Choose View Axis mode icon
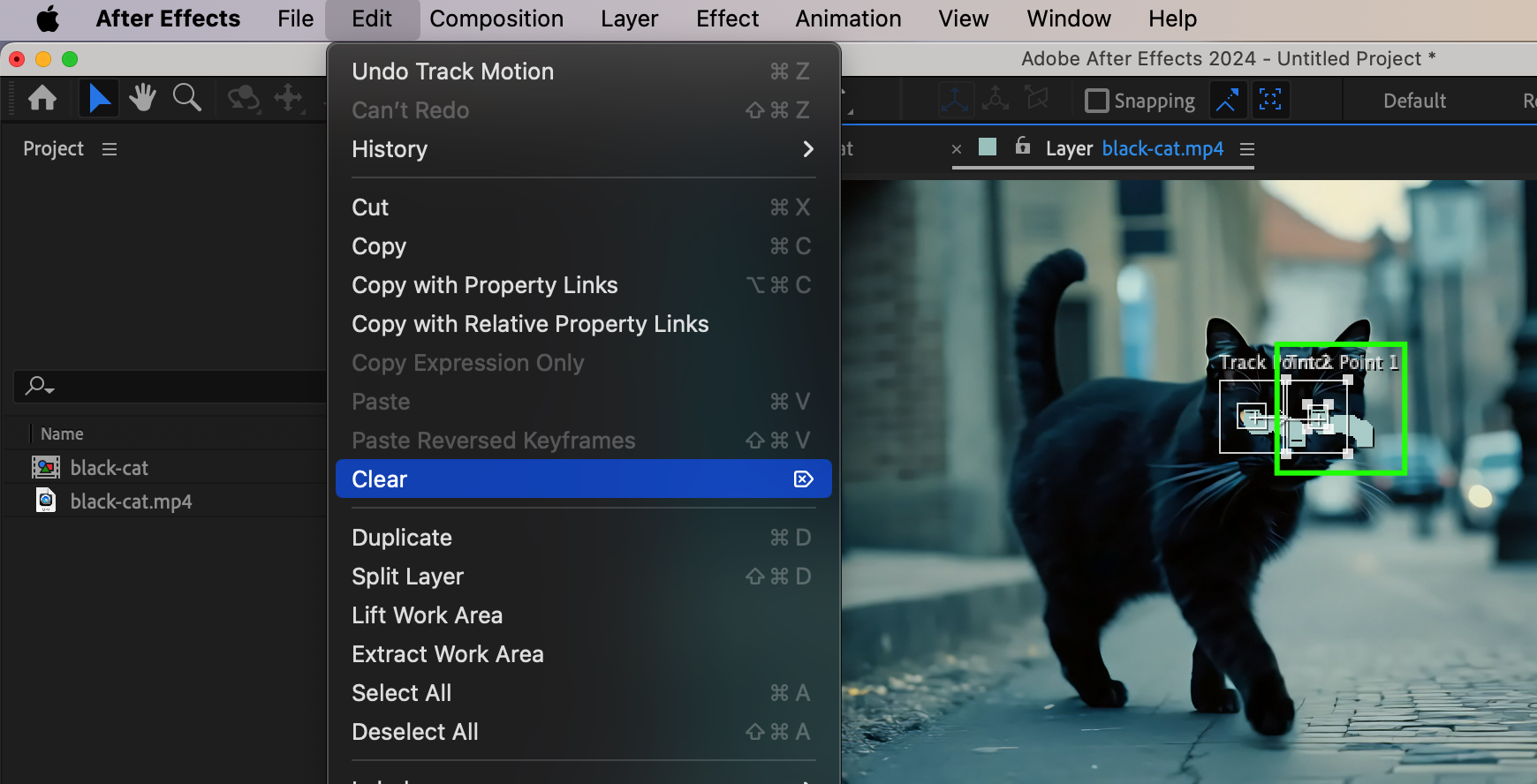1537x784 pixels. pyautogui.click(x=1037, y=100)
